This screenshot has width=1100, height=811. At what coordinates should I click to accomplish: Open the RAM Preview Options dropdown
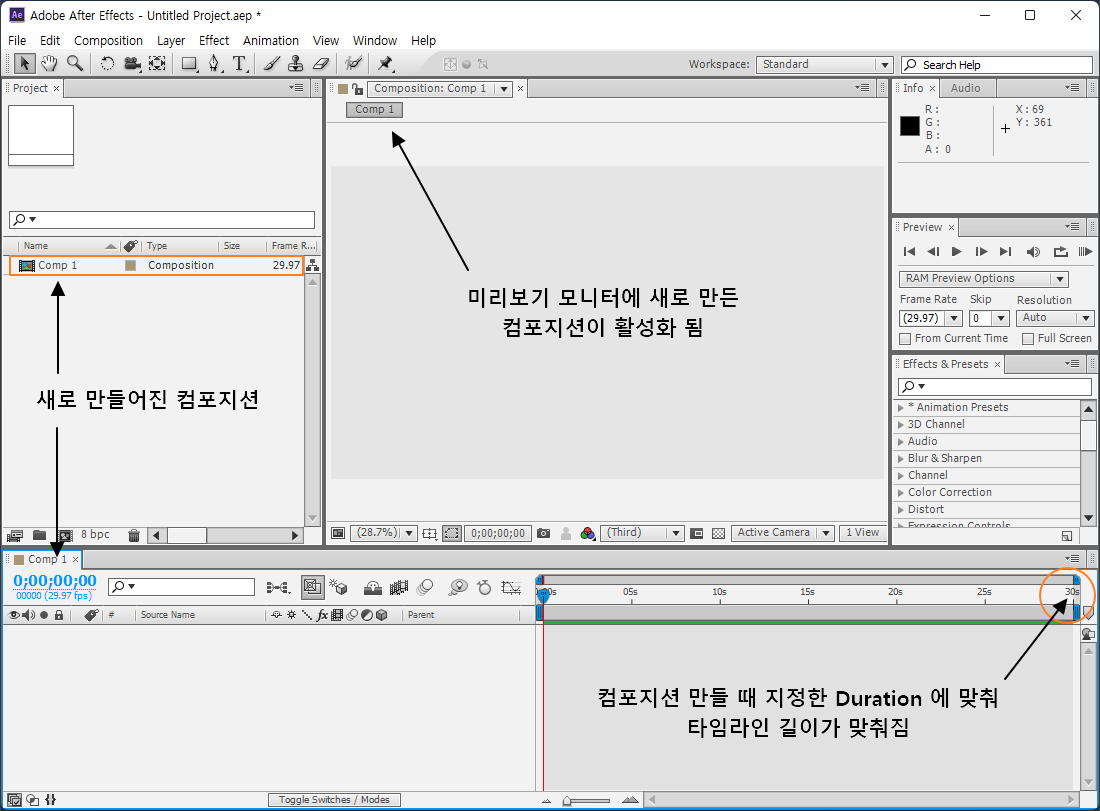coord(983,279)
